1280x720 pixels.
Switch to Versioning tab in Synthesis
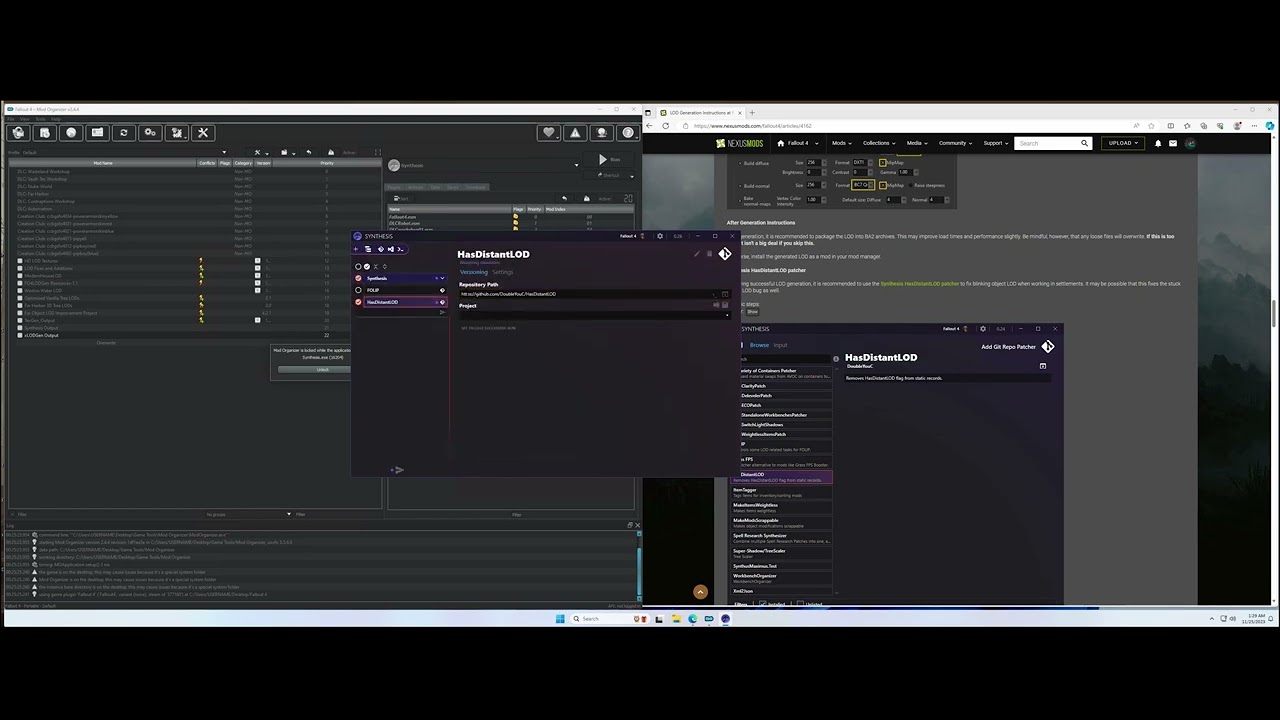(473, 272)
